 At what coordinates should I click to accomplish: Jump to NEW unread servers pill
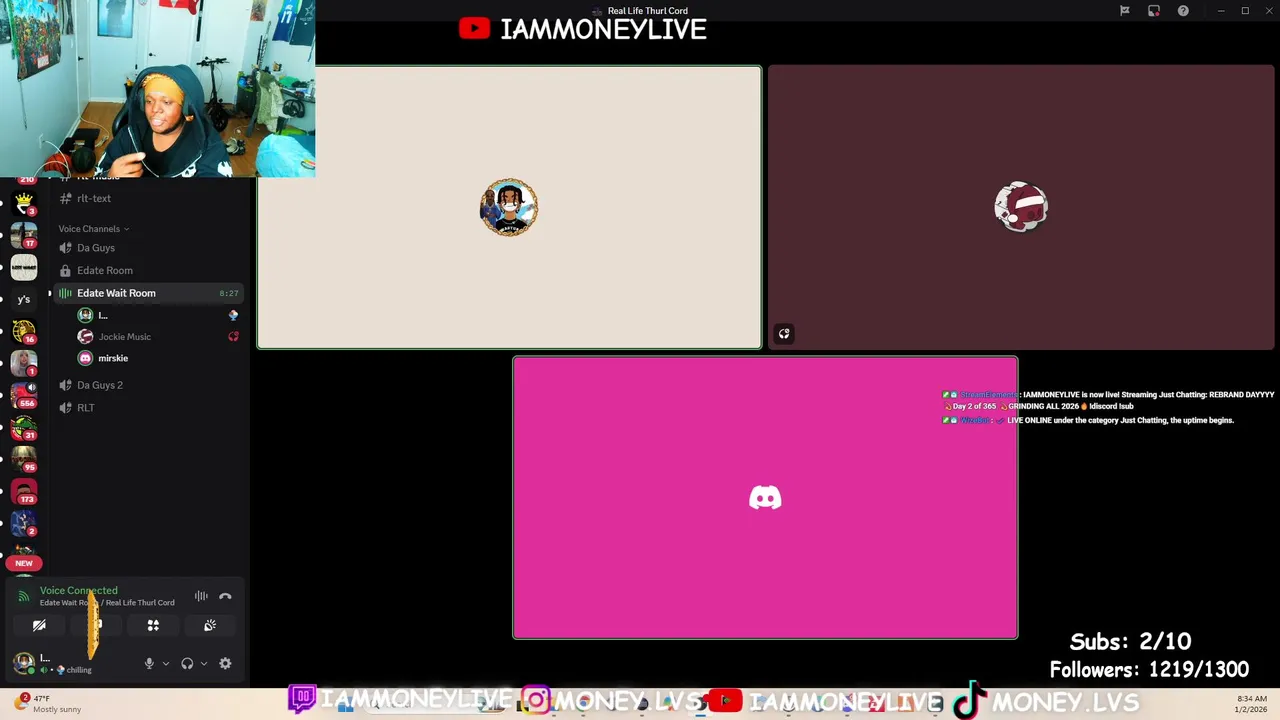[24, 563]
